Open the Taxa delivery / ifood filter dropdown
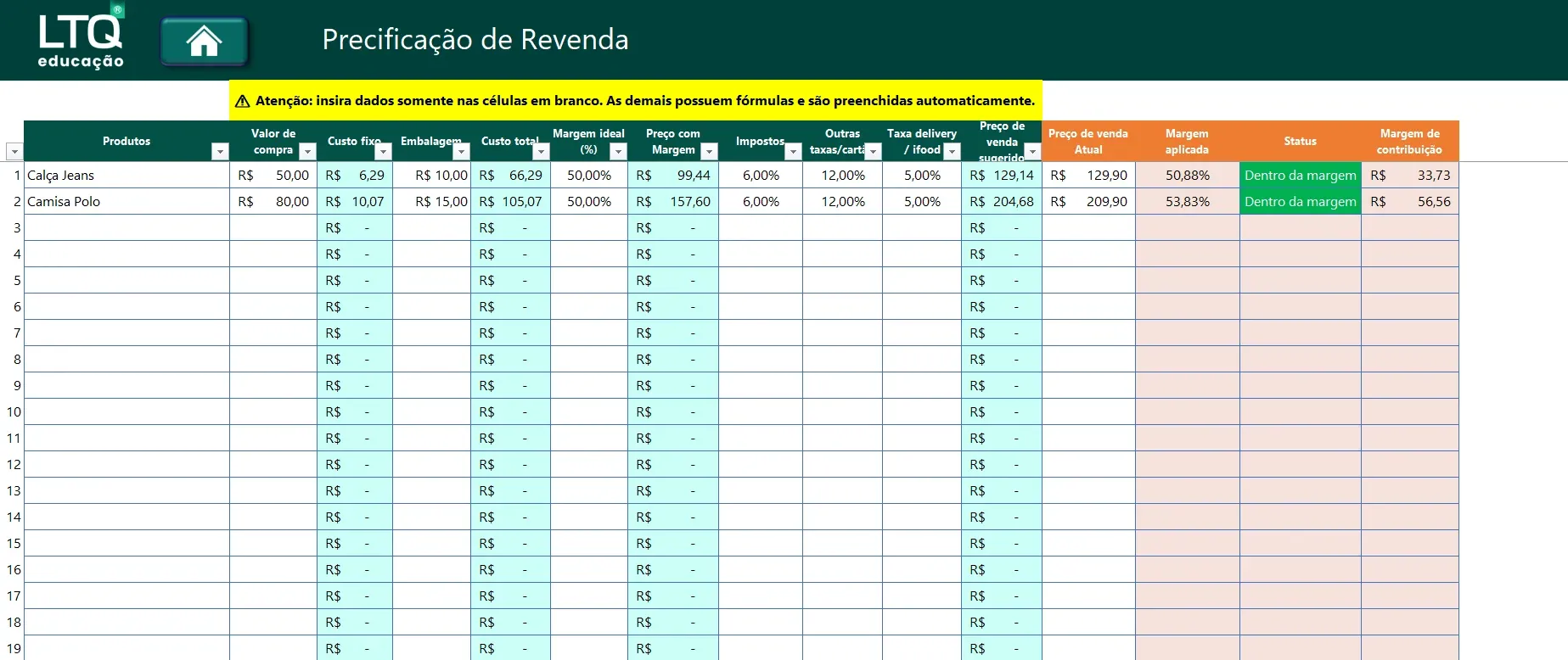The width and height of the screenshot is (1568, 660). pyautogui.click(x=952, y=151)
